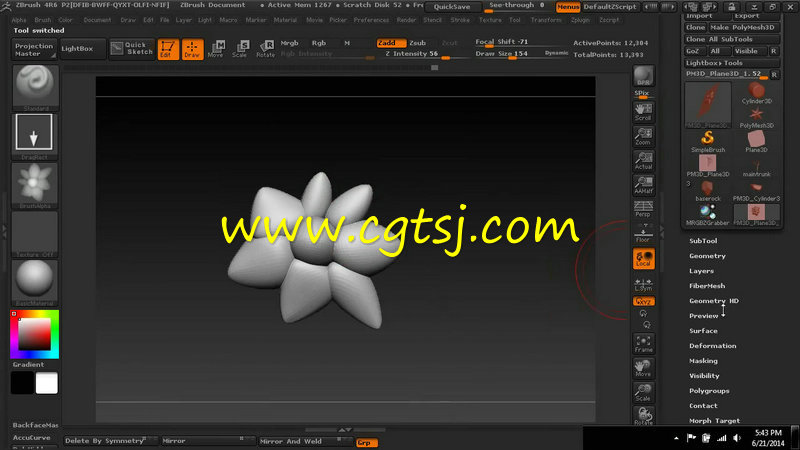Select the white secondary color swatch

click(x=46, y=383)
